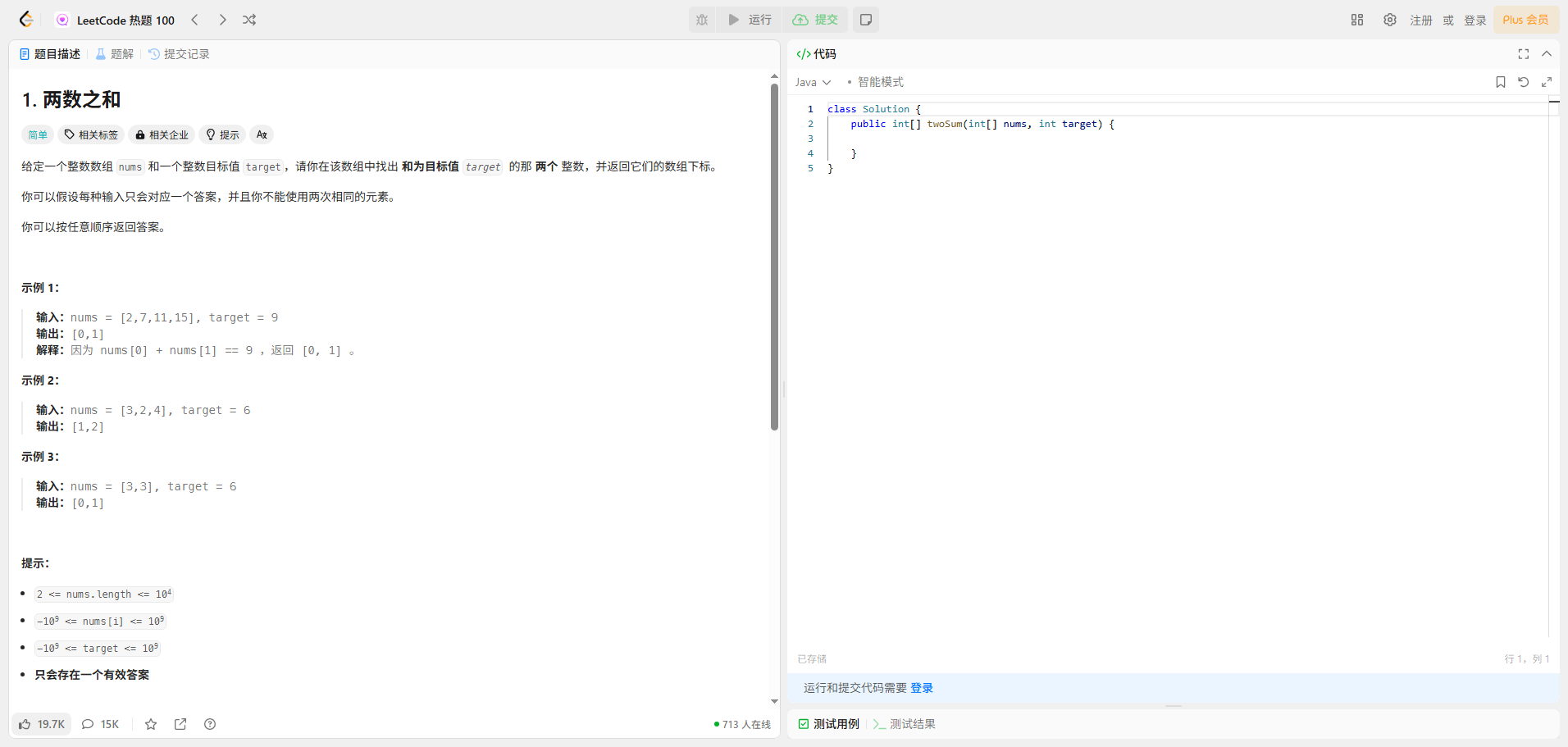The image size is (1568, 747).
Task: Click the 已存储 saved status text
Action: click(x=812, y=659)
